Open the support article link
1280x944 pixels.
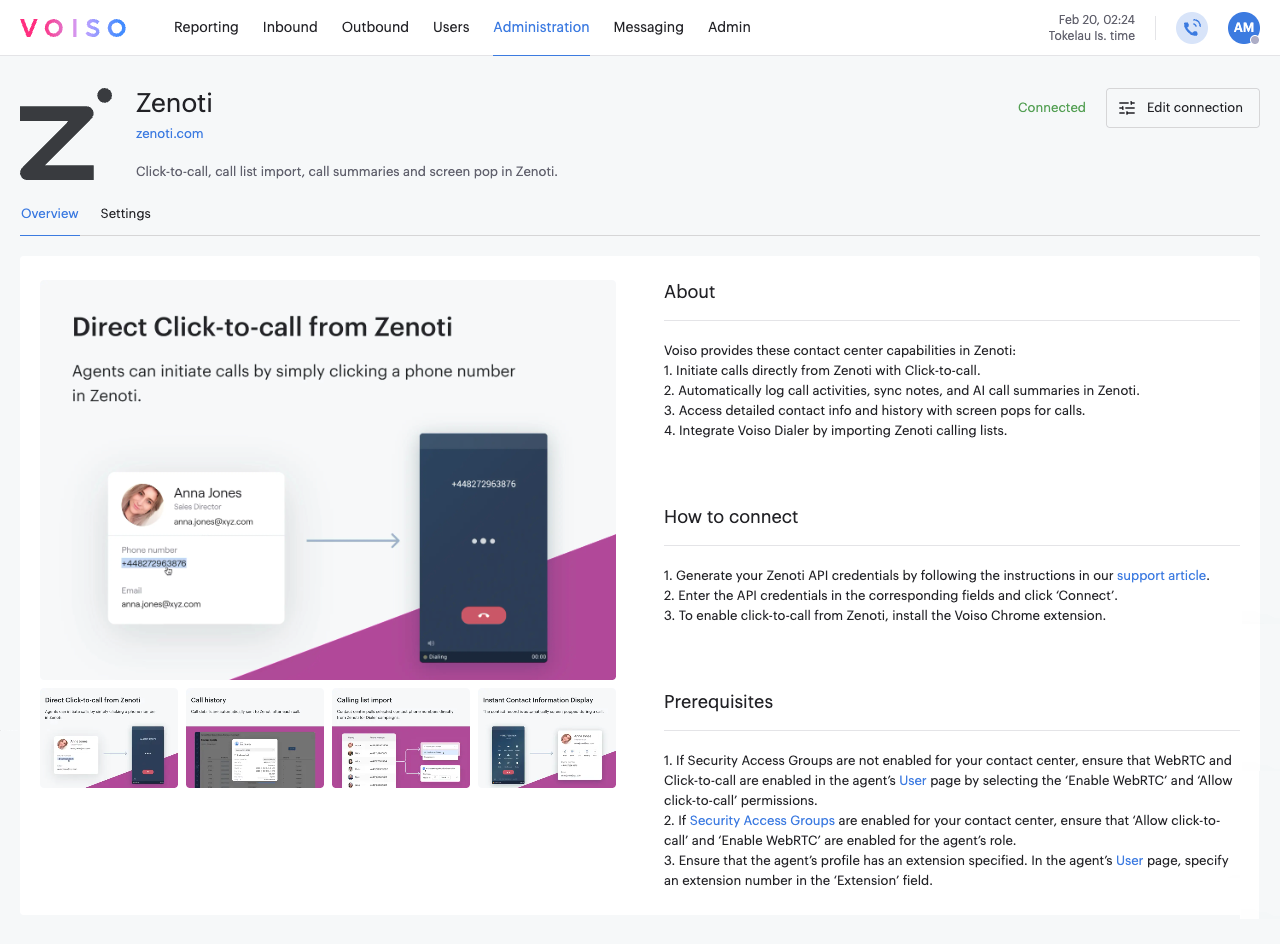1161,575
